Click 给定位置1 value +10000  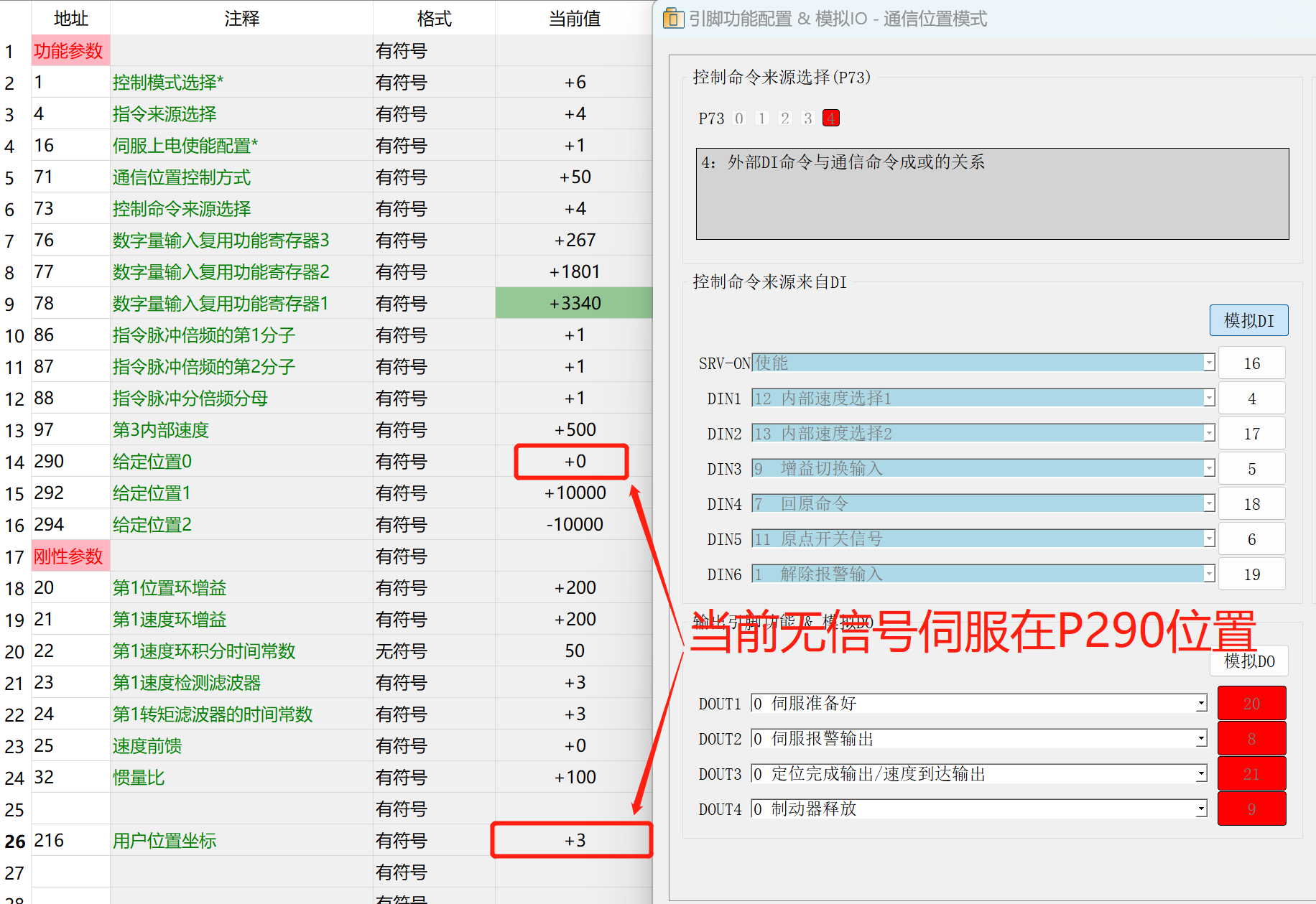[x=574, y=493]
